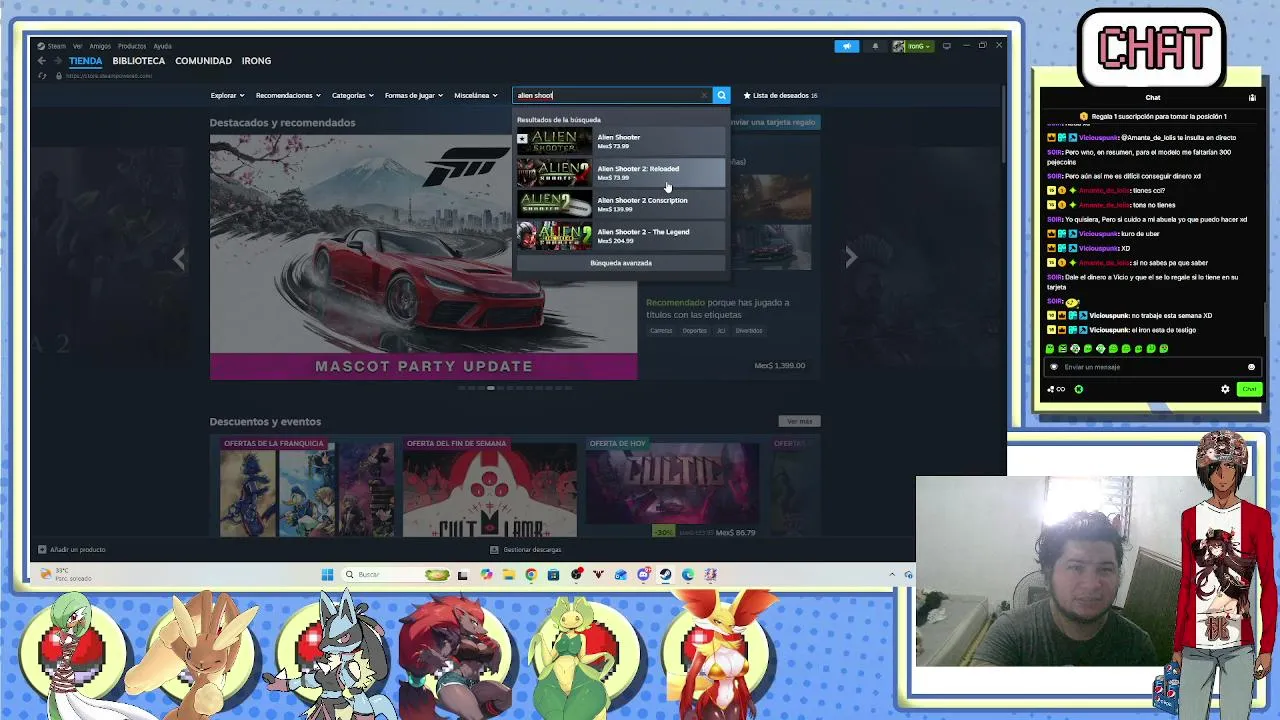Open the Big Picture mode monitor icon
Screen dimensions: 1280x720
[x=946, y=46]
